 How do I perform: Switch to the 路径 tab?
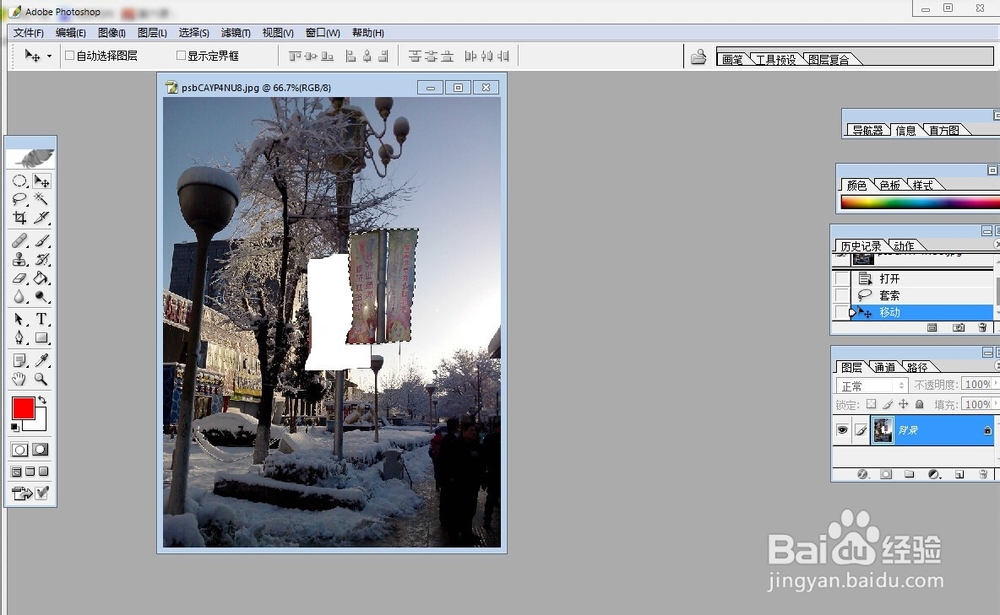click(917, 367)
